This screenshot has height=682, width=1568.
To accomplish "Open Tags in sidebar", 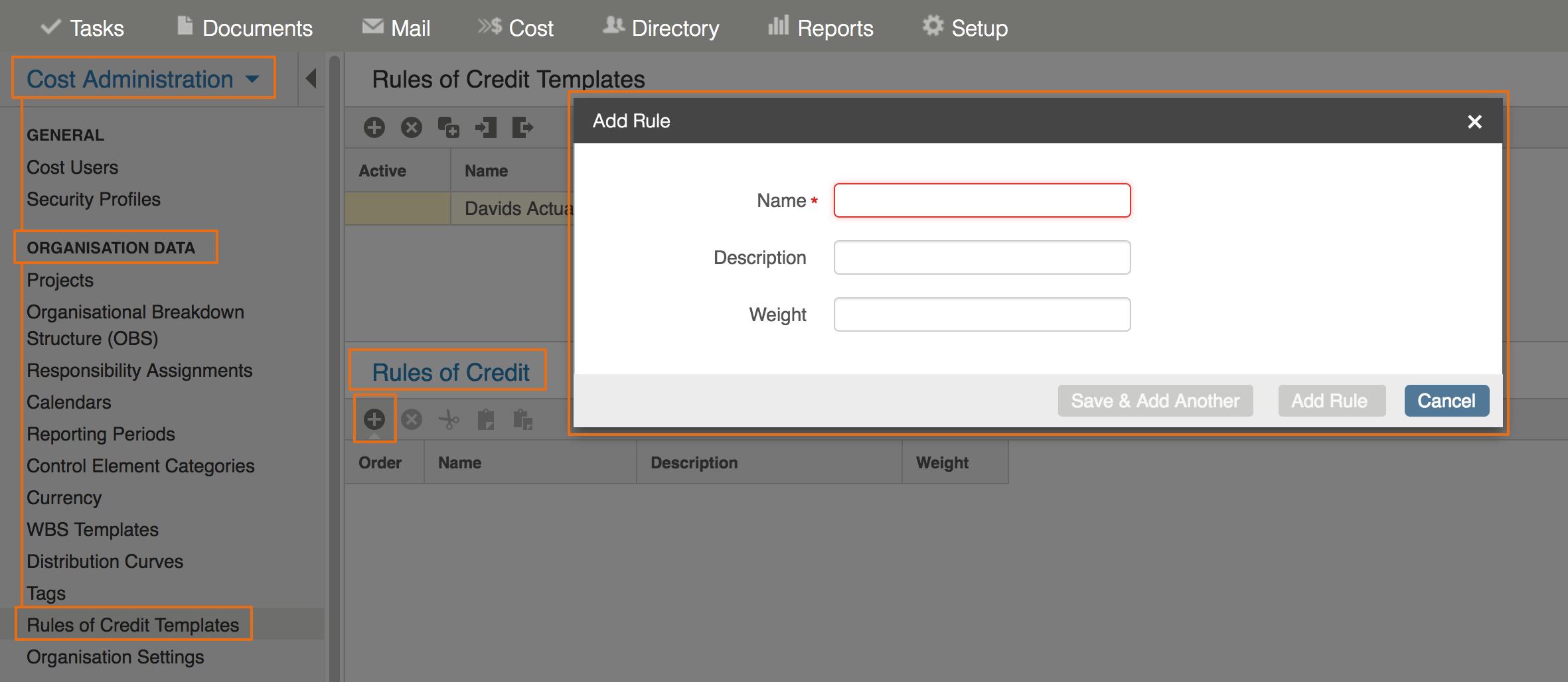I will point(46,593).
